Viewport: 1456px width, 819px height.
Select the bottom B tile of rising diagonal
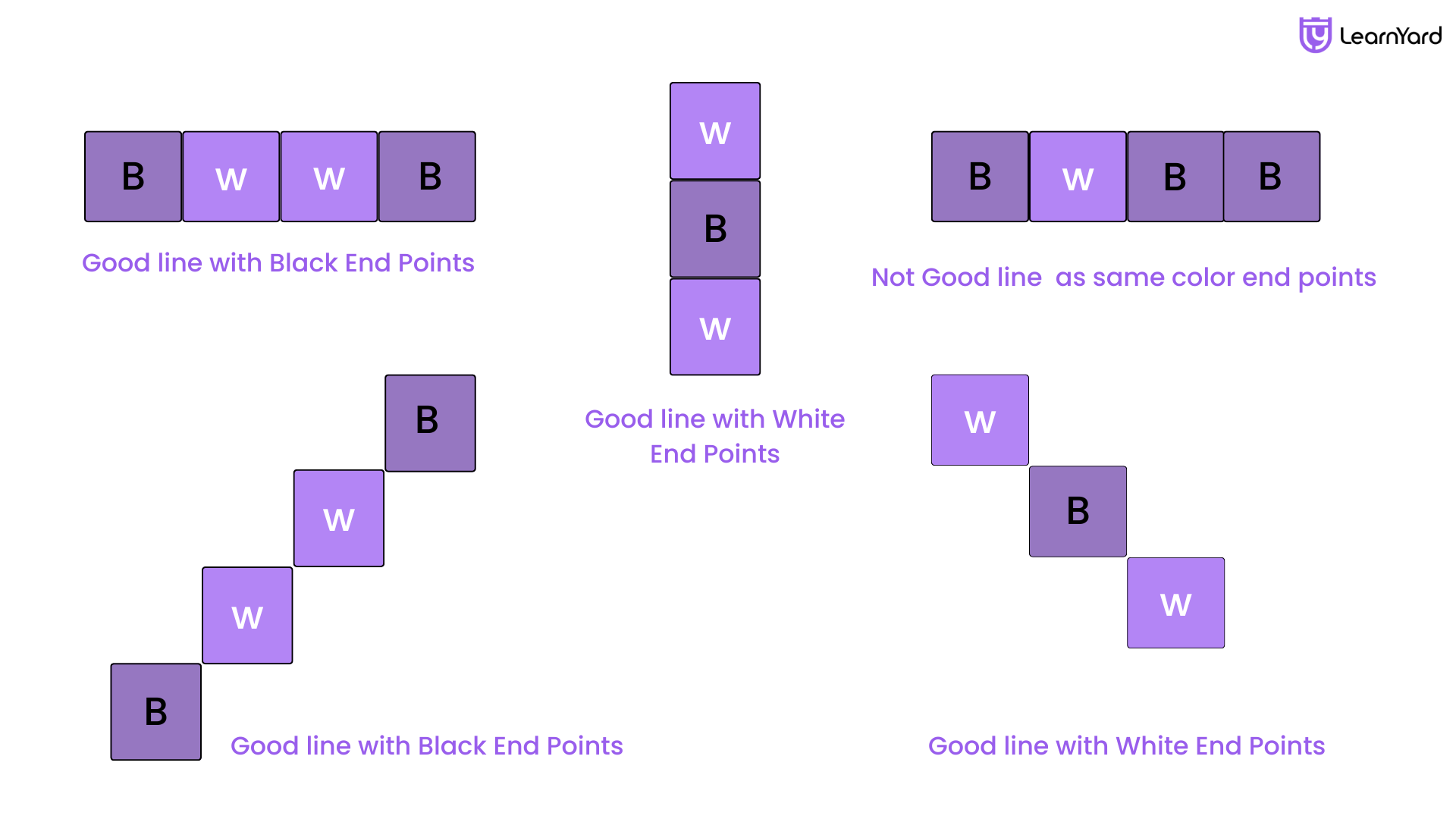(155, 712)
